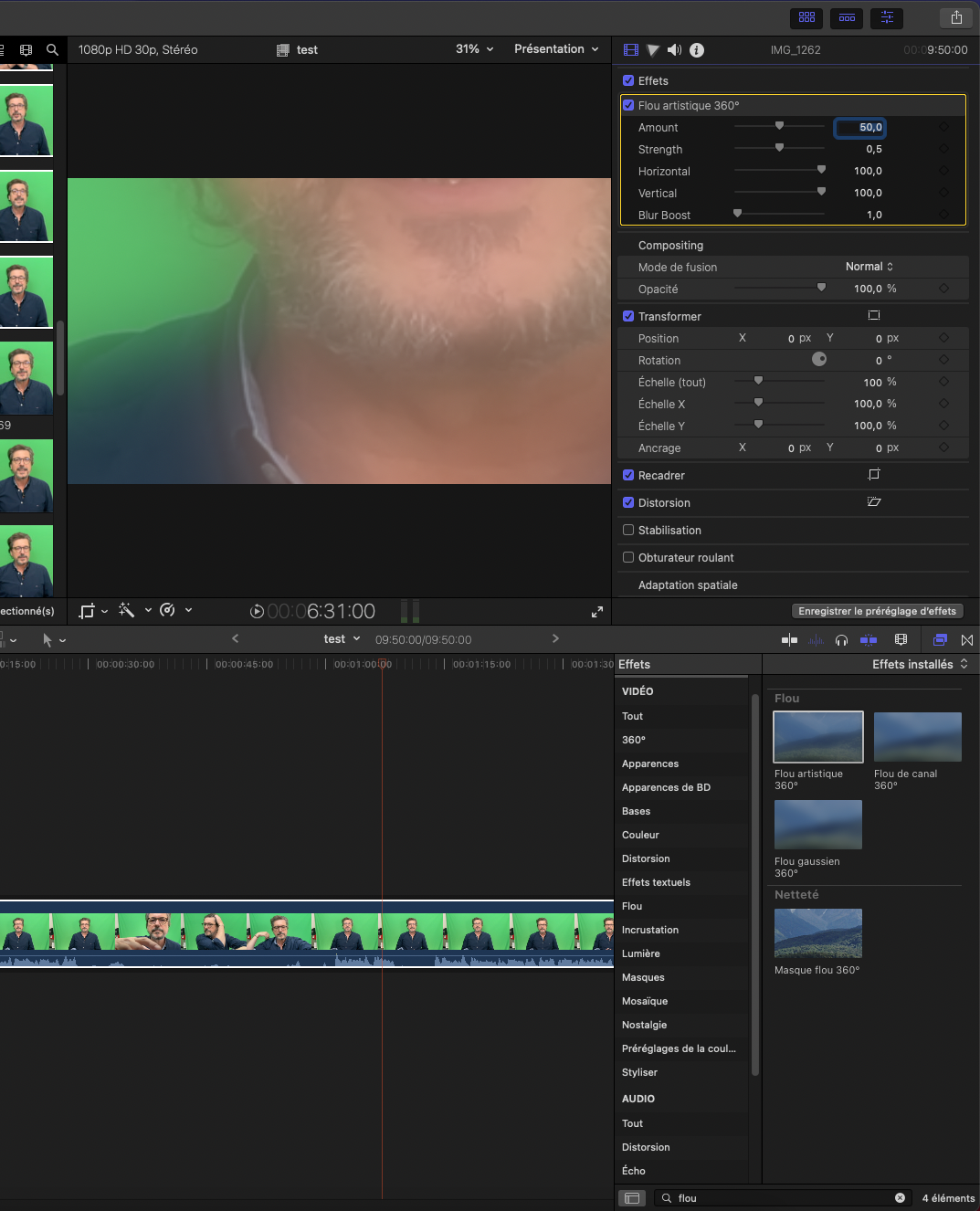
Task: Select Flou de canal 360° effect thumbnail
Action: [x=918, y=737]
